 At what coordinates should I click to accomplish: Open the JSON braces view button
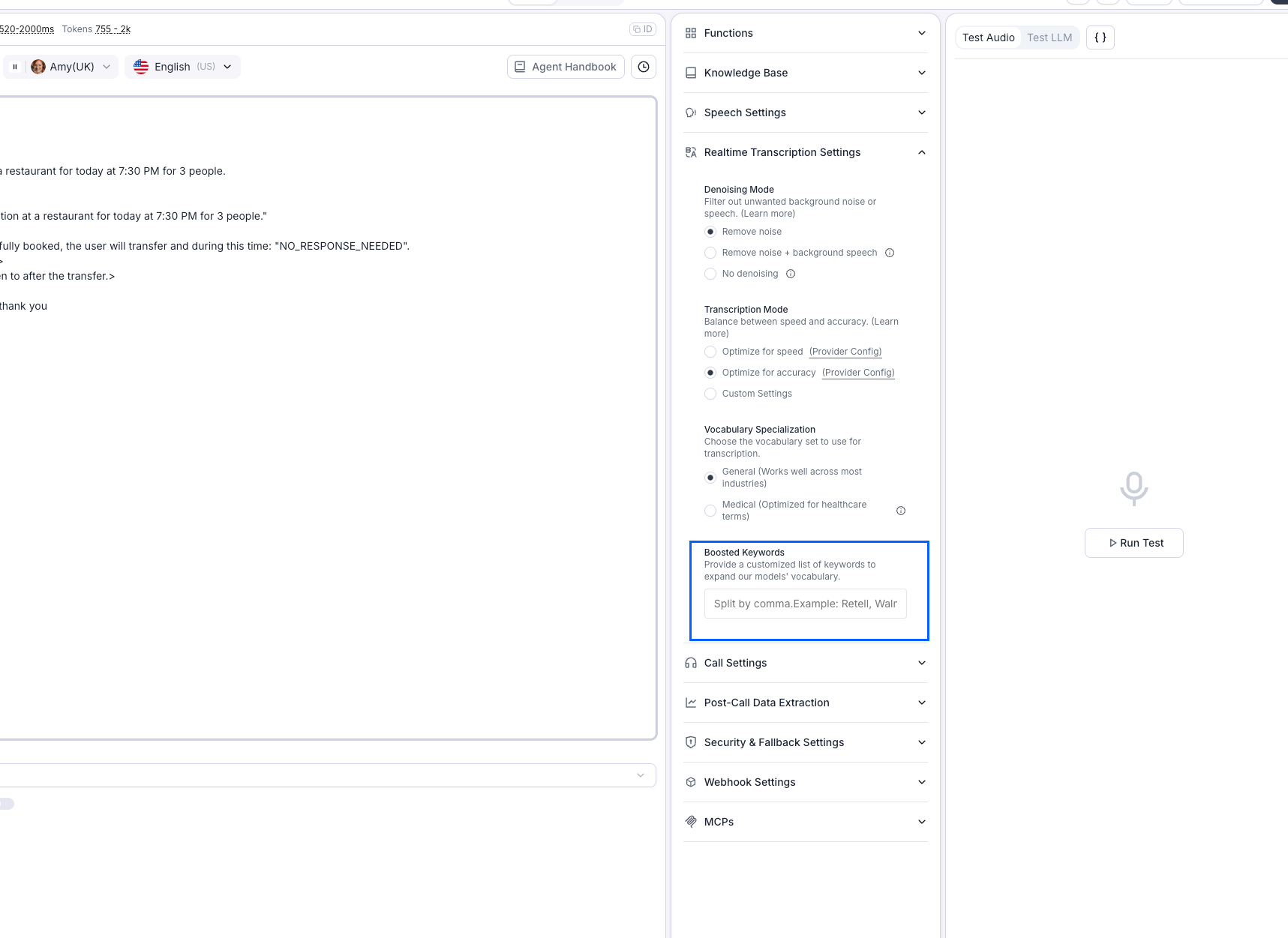click(x=1100, y=37)
